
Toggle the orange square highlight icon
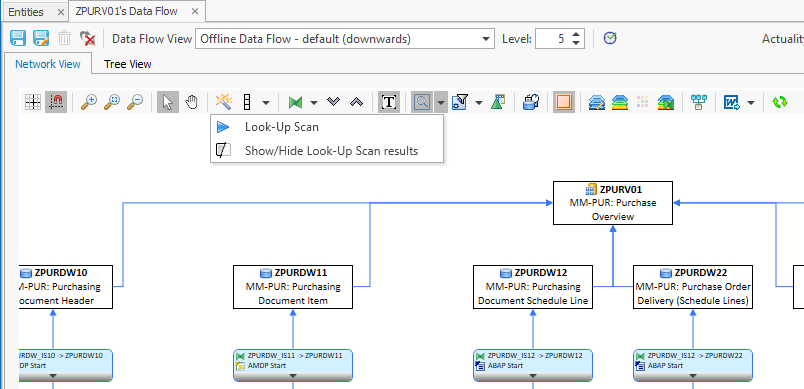click(x=564, y=103)
